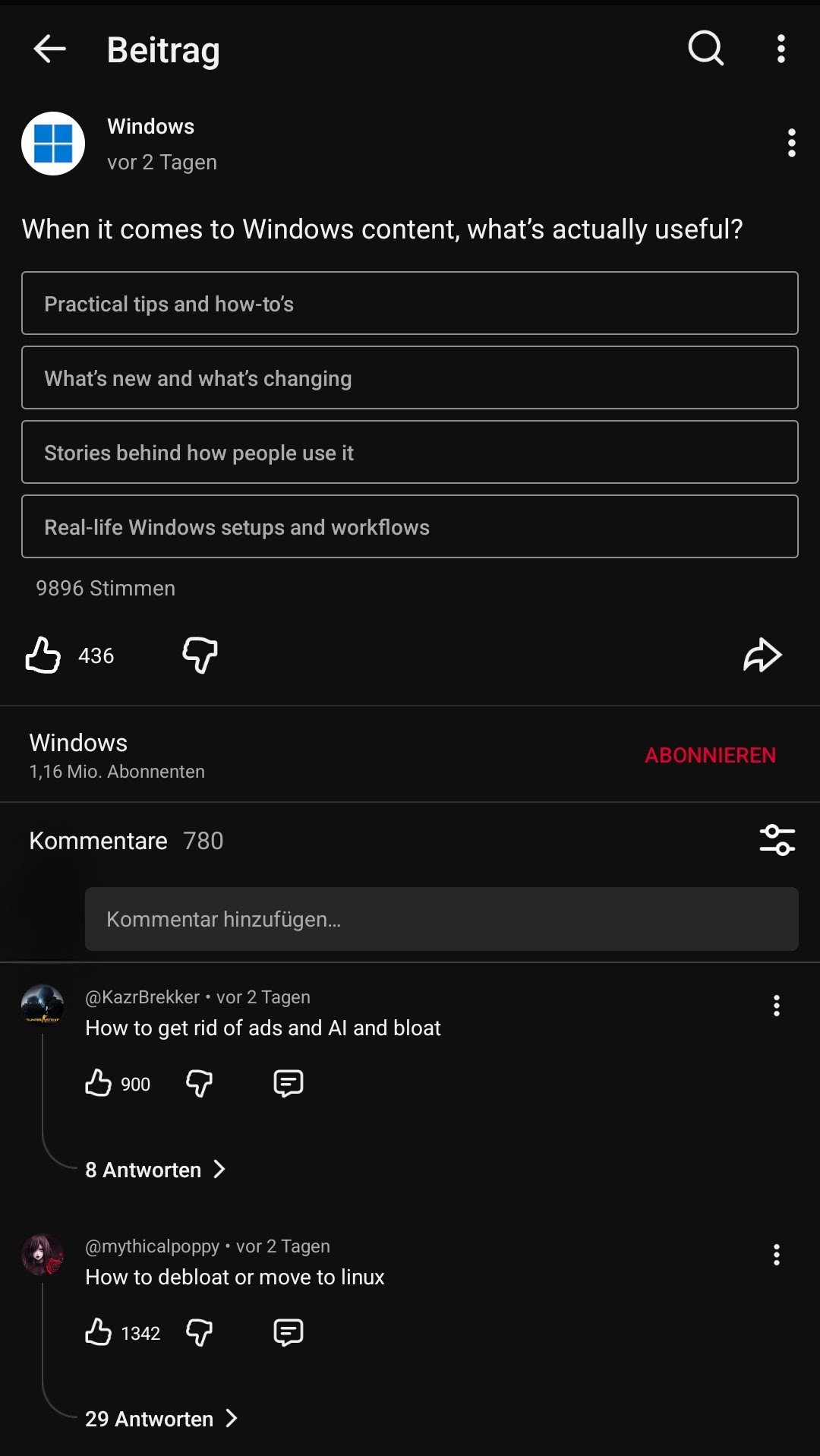Reply to the KazrBrekker comment
Viewport: 820px width, 1456px height.
point(288,1083)
